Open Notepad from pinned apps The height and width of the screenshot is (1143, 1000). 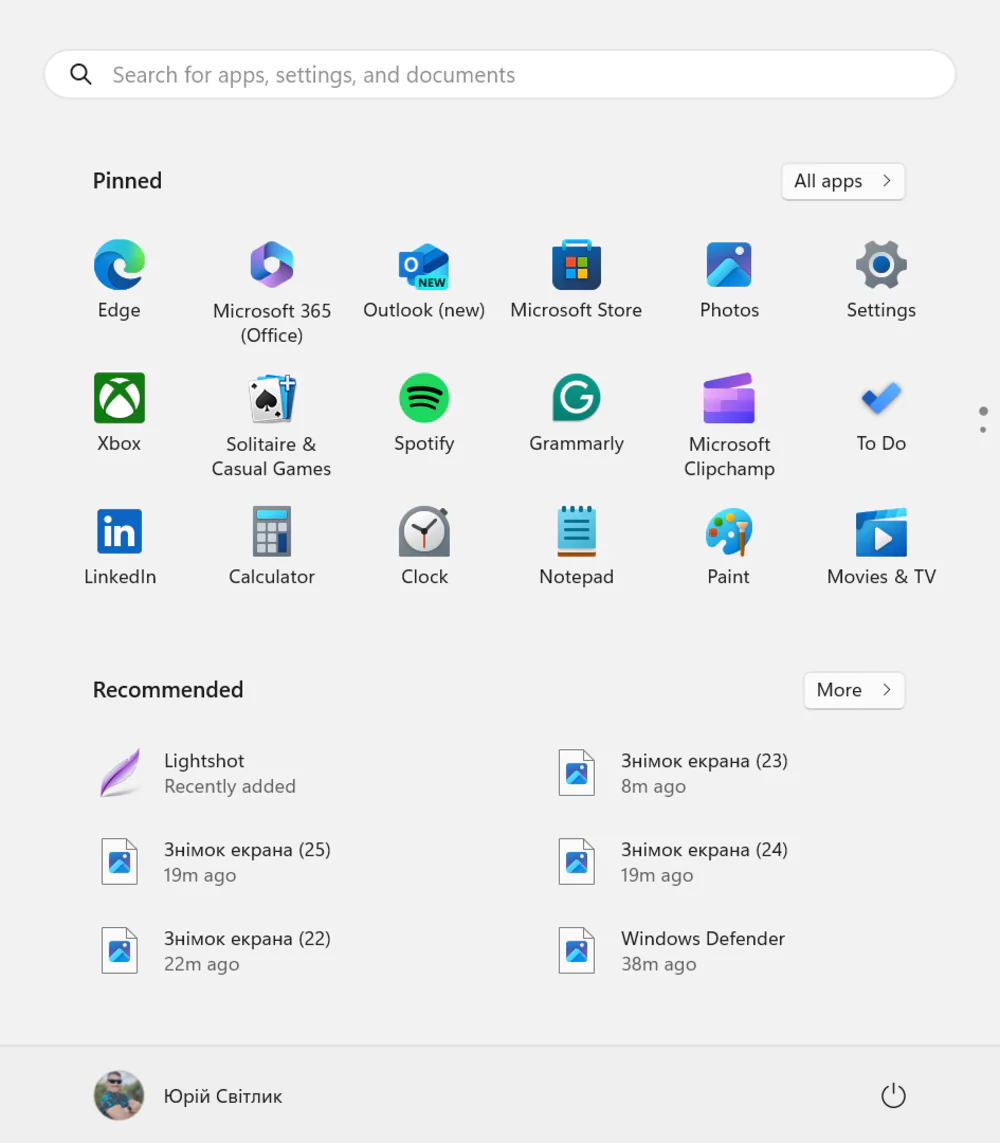click(x=577, y=546)
